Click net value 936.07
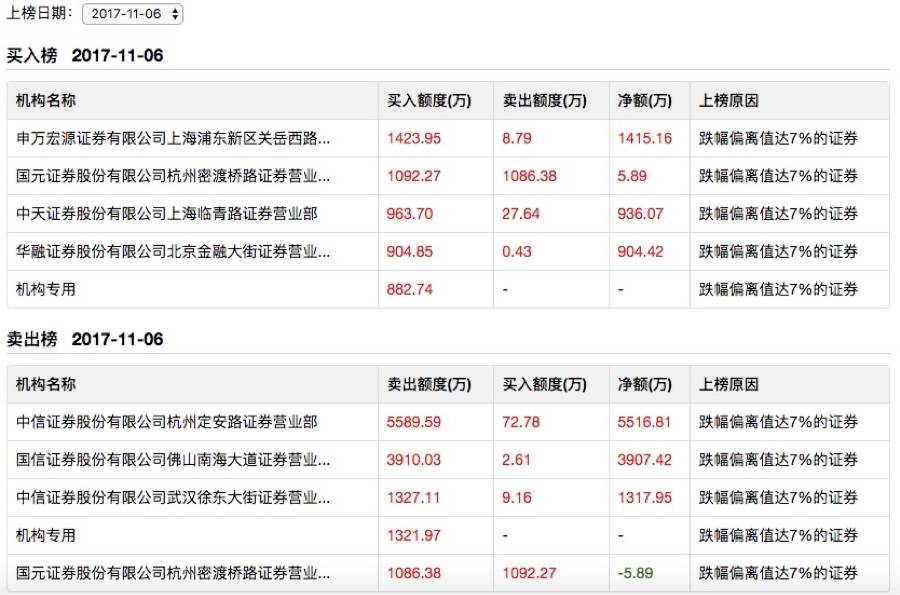This screenshot has height=595, width=900. pyautogui.click(x=640, y=213)
